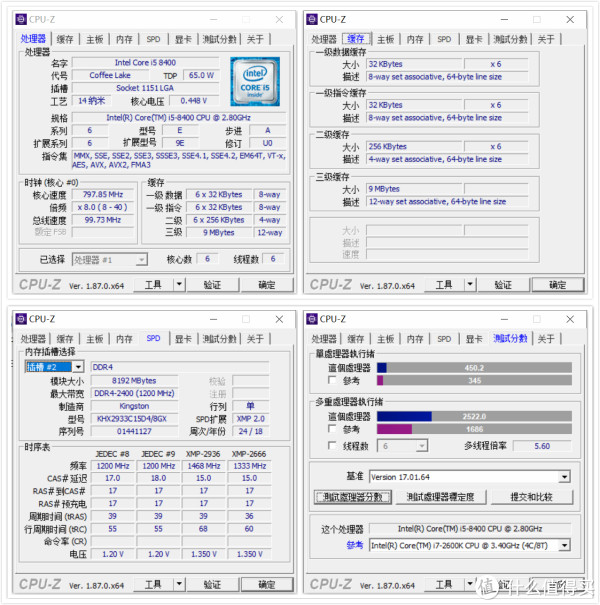Click the single-thread reference 345 bar

pyautogui.click(x=474, y=380)
